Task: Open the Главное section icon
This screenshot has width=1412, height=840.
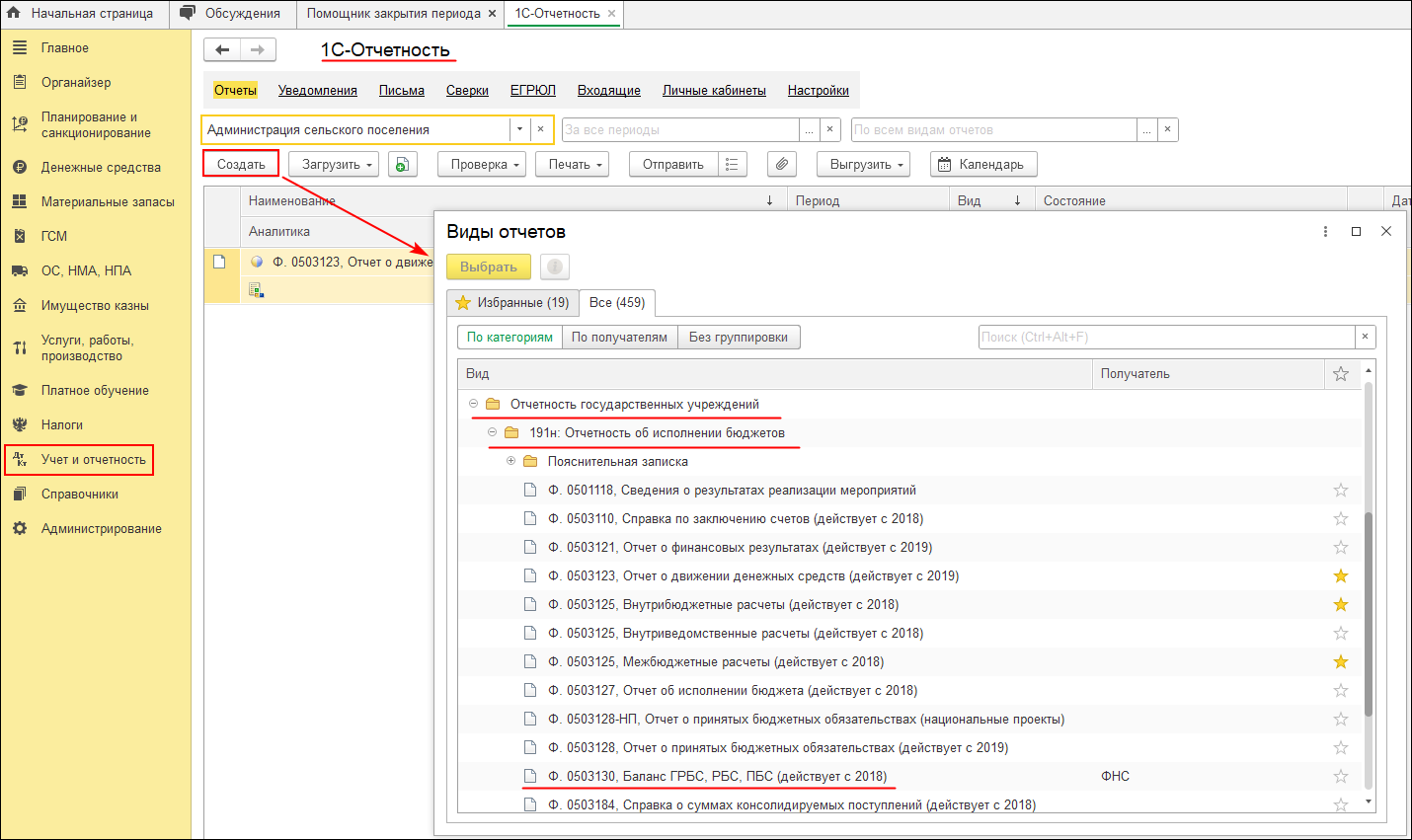Action: (20, 47)
